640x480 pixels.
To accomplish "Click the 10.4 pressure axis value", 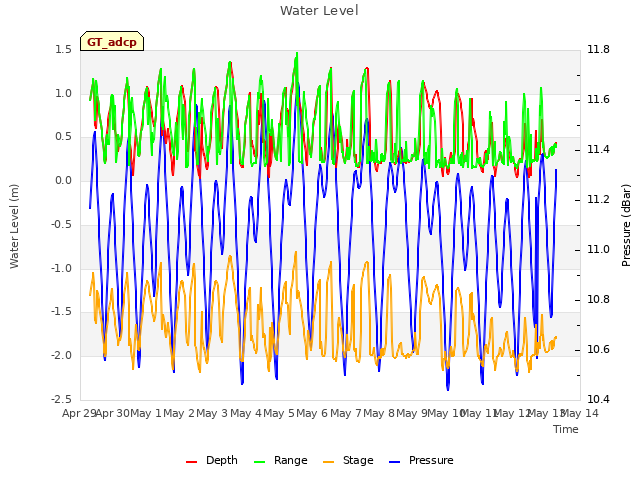I will point(598,399).
